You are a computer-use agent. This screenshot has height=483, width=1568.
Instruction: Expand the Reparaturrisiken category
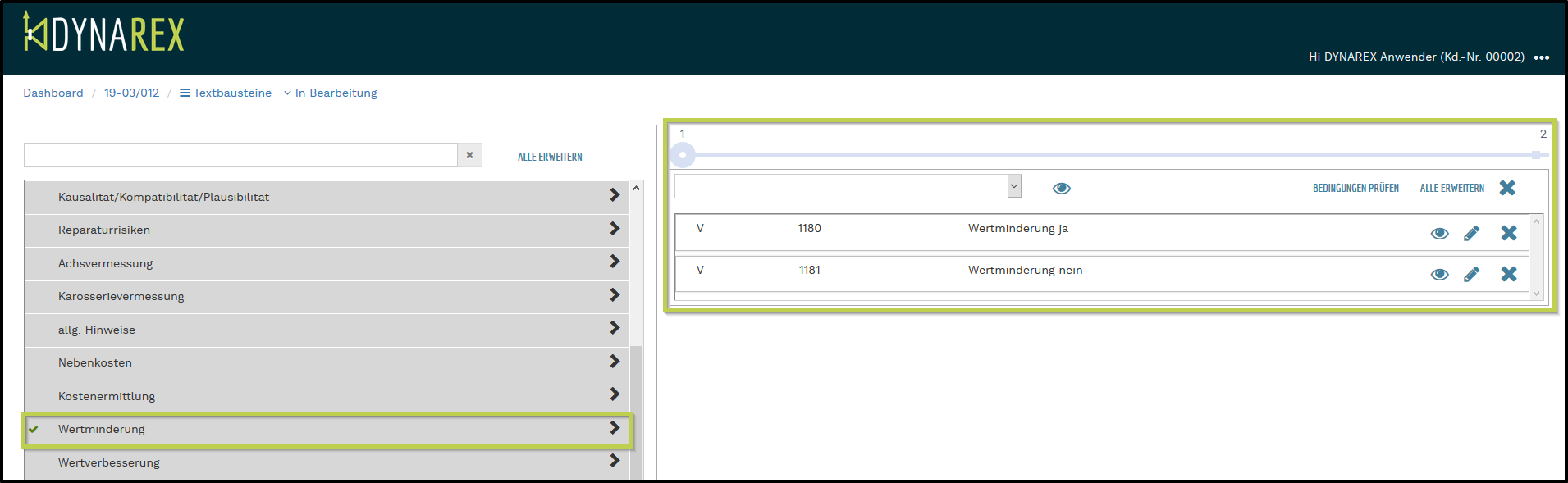(x=614, y=229)
